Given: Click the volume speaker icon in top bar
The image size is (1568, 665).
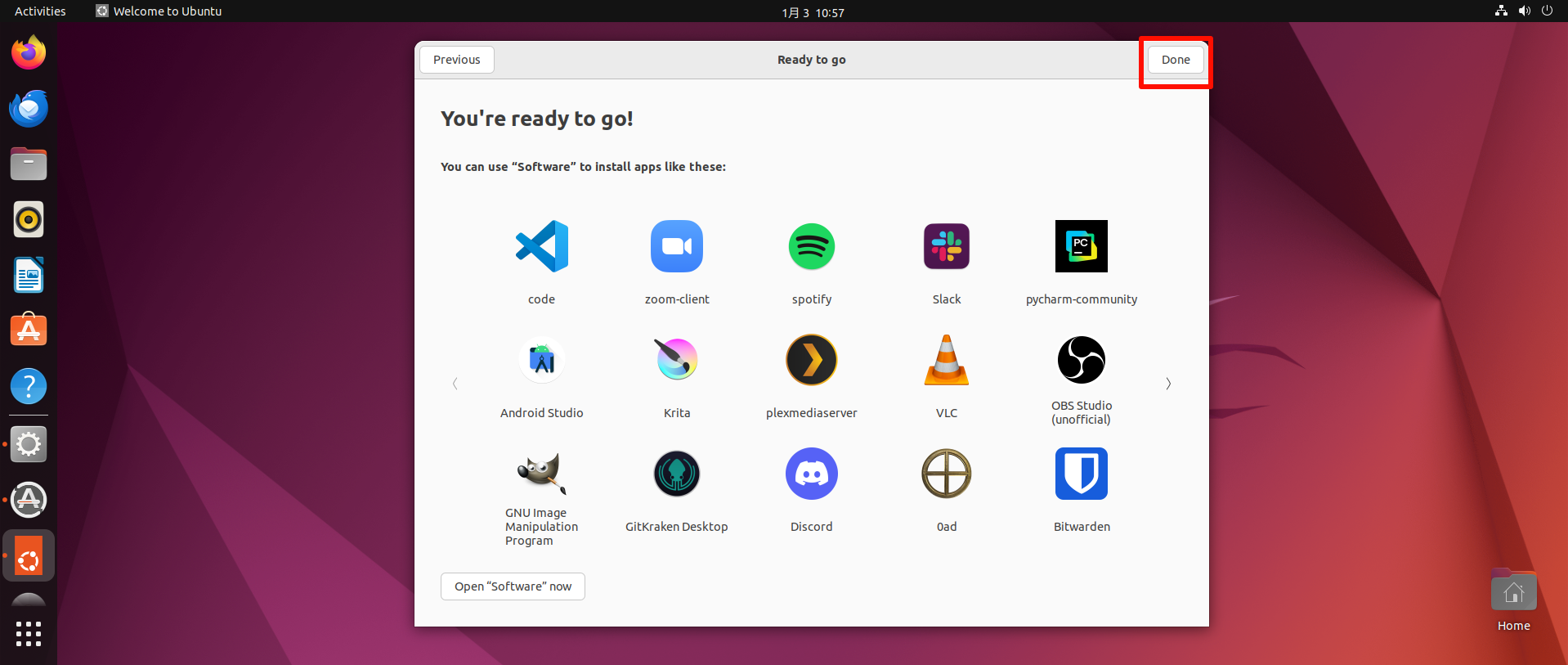Looking at the screenshot, I should coord(1524,11).
